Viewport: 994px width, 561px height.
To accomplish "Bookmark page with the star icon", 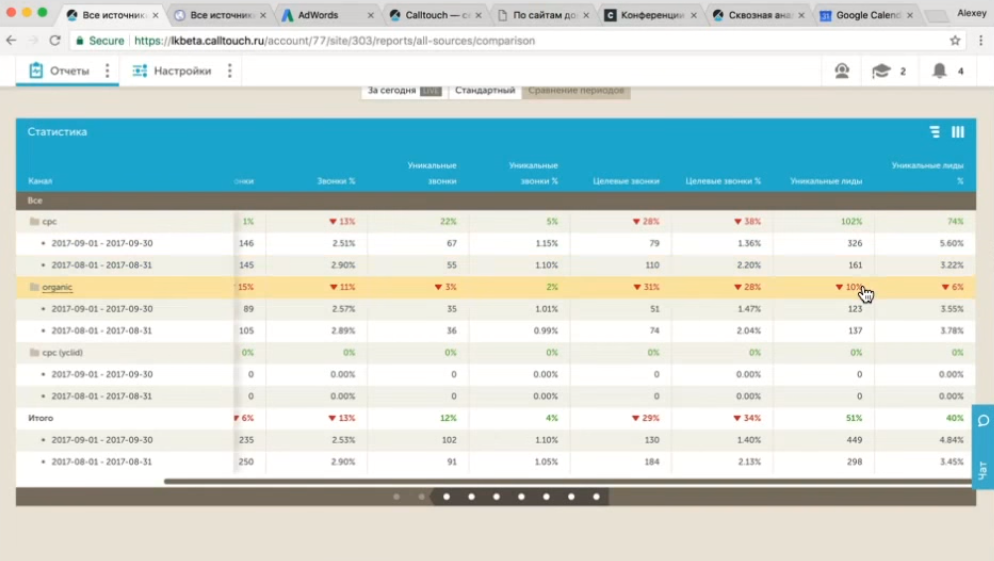I will click(x=955, y=41).
